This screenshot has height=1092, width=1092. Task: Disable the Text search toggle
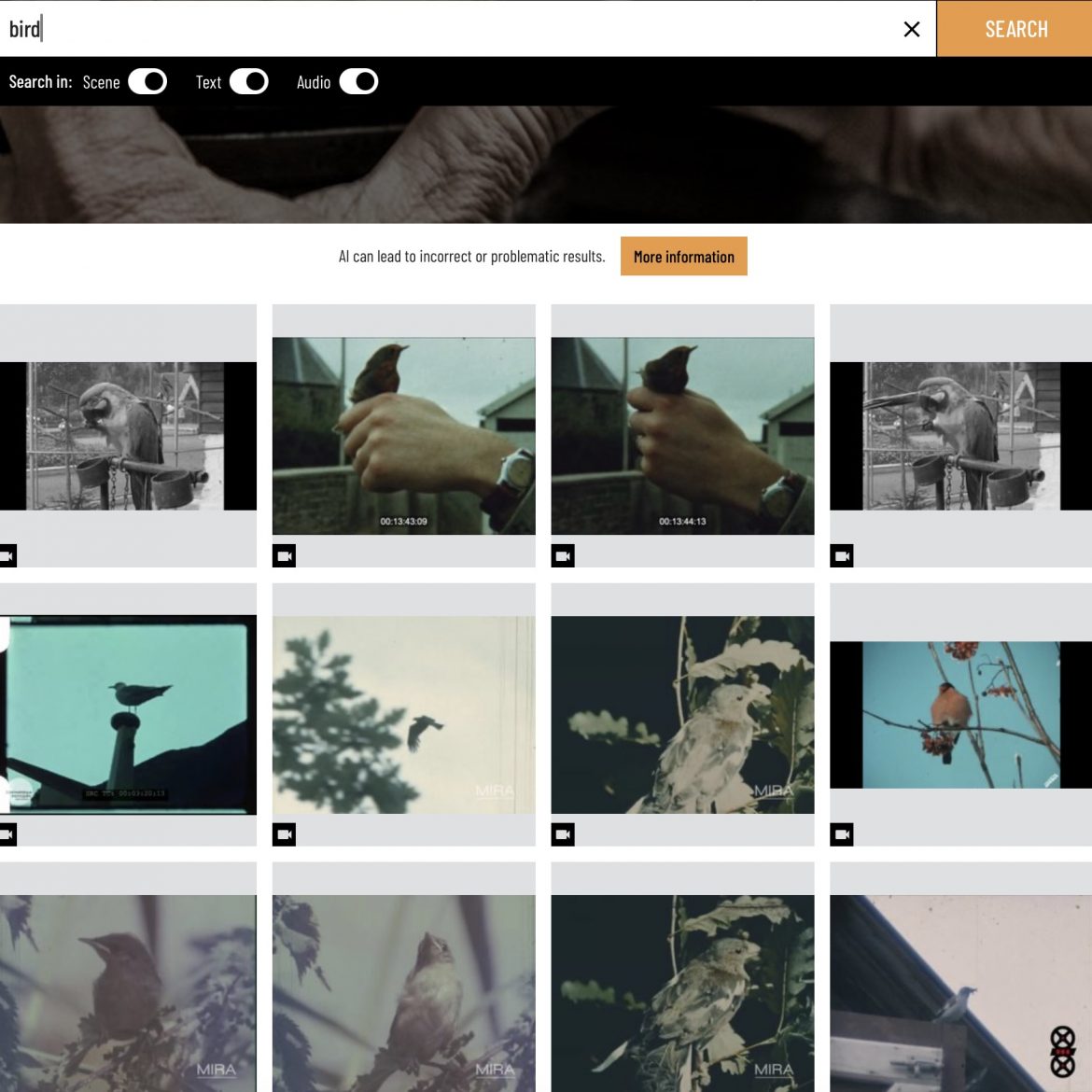[x=248, y=82]
